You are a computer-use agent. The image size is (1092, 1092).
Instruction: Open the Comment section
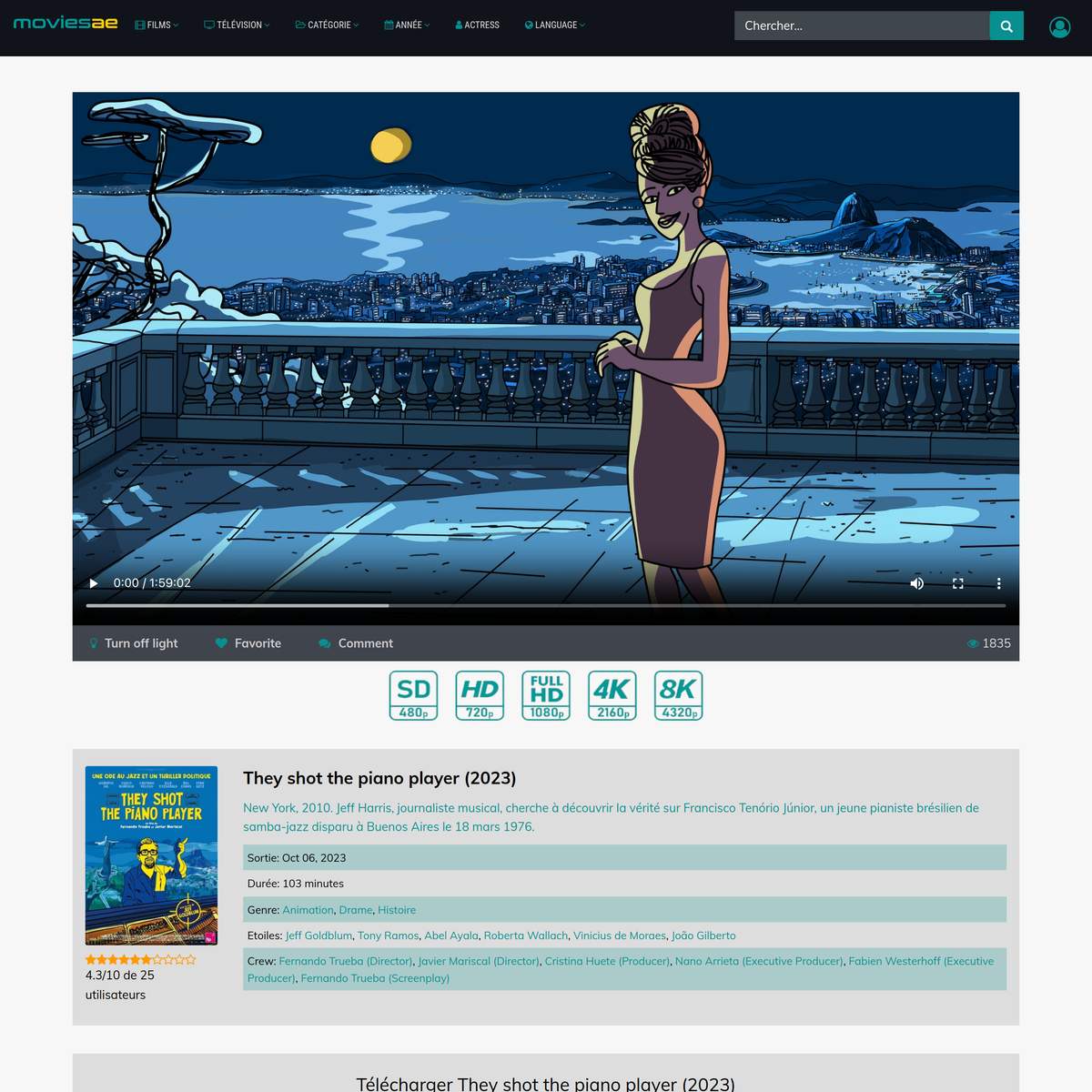point(356,643)
